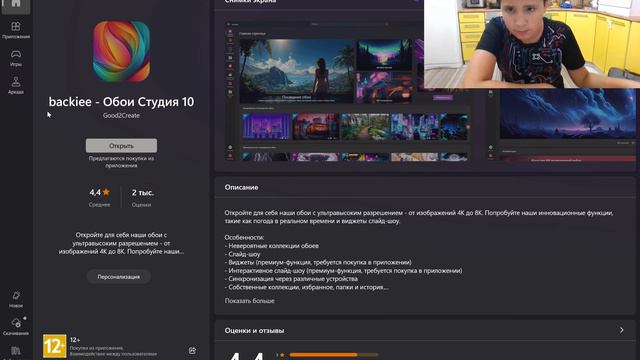The width and height of the screenshot is (640, 360).
Task: Open the app with the Открыть button
Action: coord(121,146)
